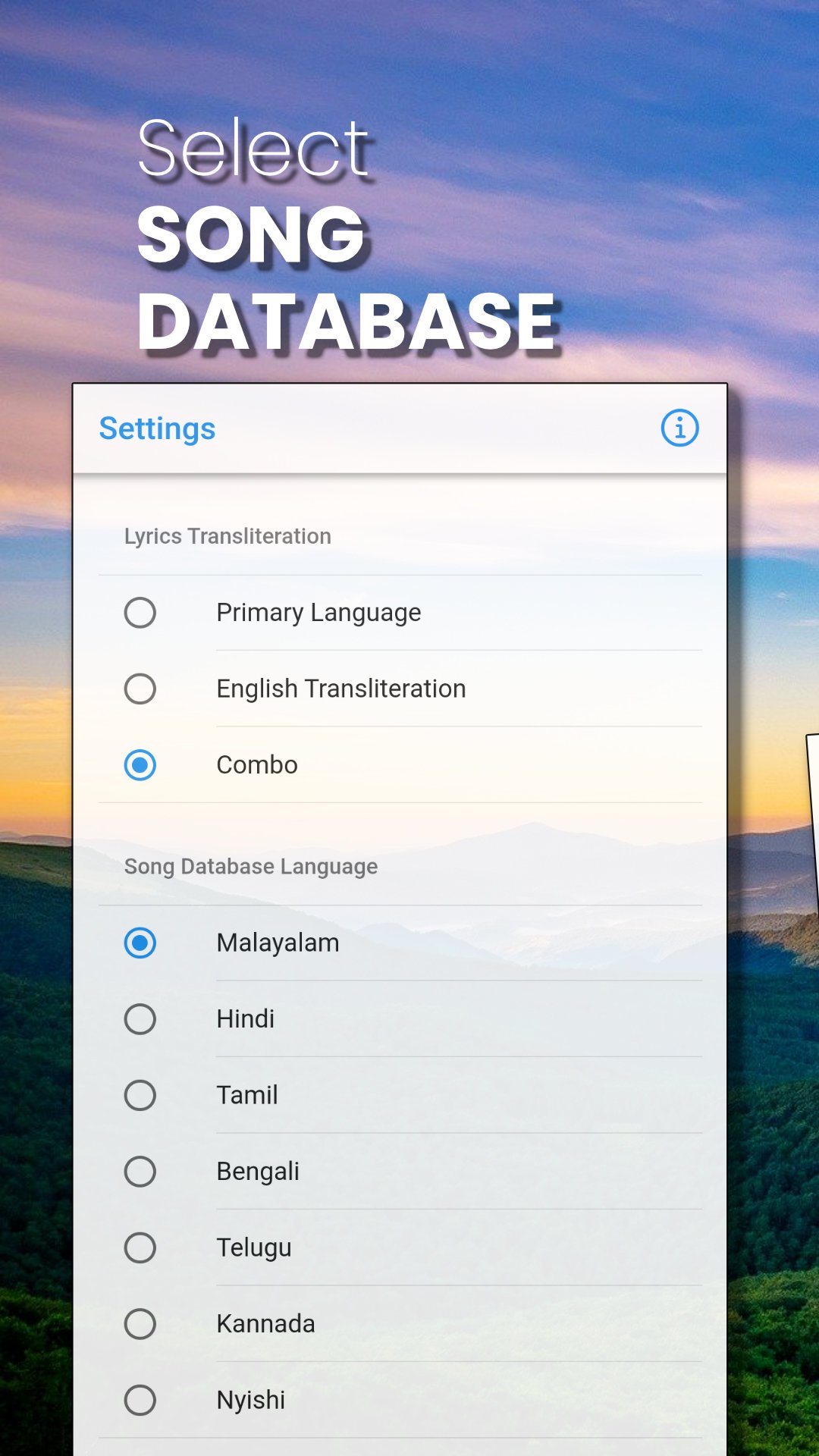The height and width of the screenshot is (1456, 819).
Task: Select the Primary Language radio button
Action: click(x=140, y=613)
